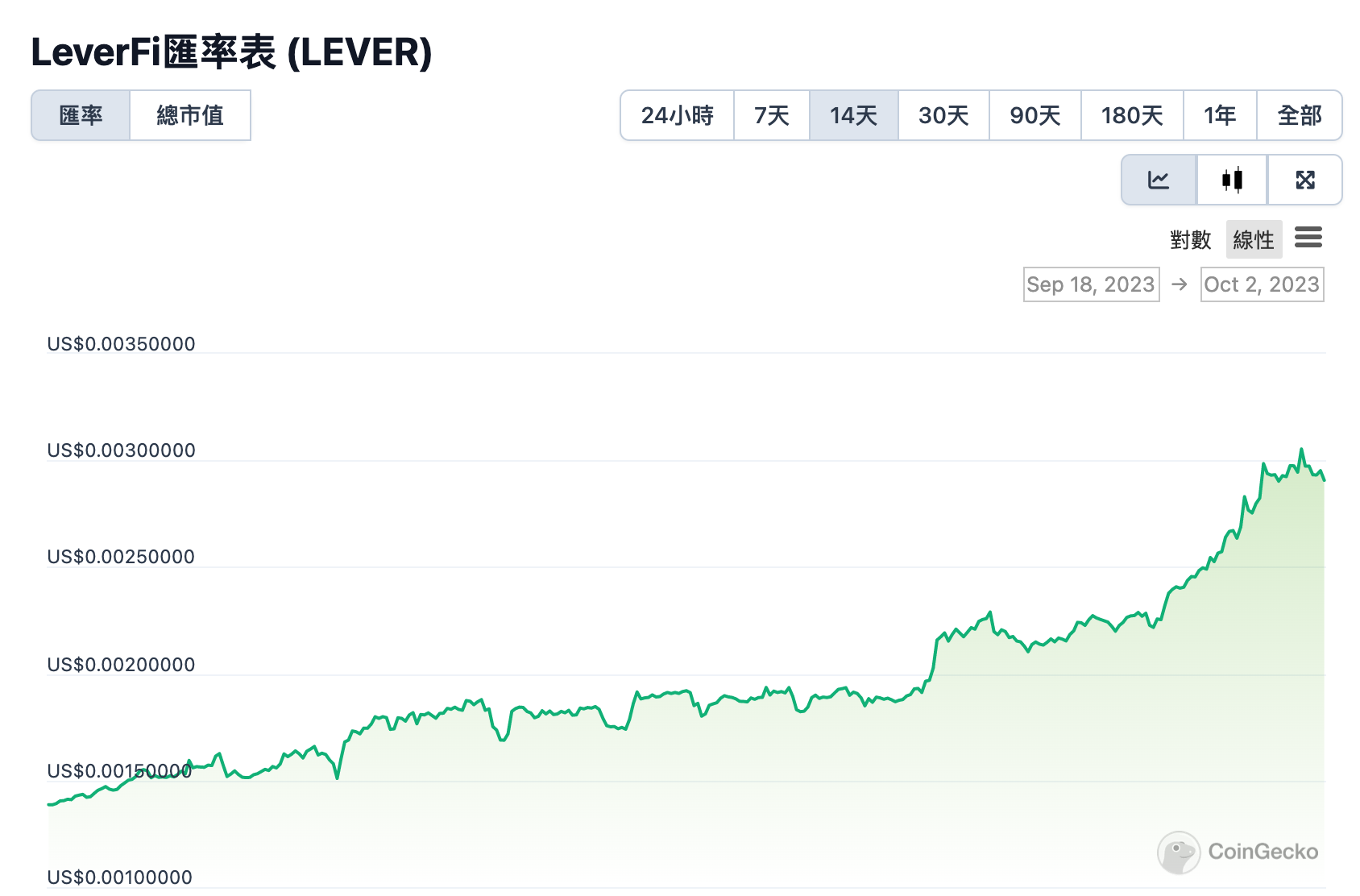The height and width of the screenshot is (896, 1360).
Task: Select the 匯率 tab
Action: pyautogui.click(x=81, y=115)
